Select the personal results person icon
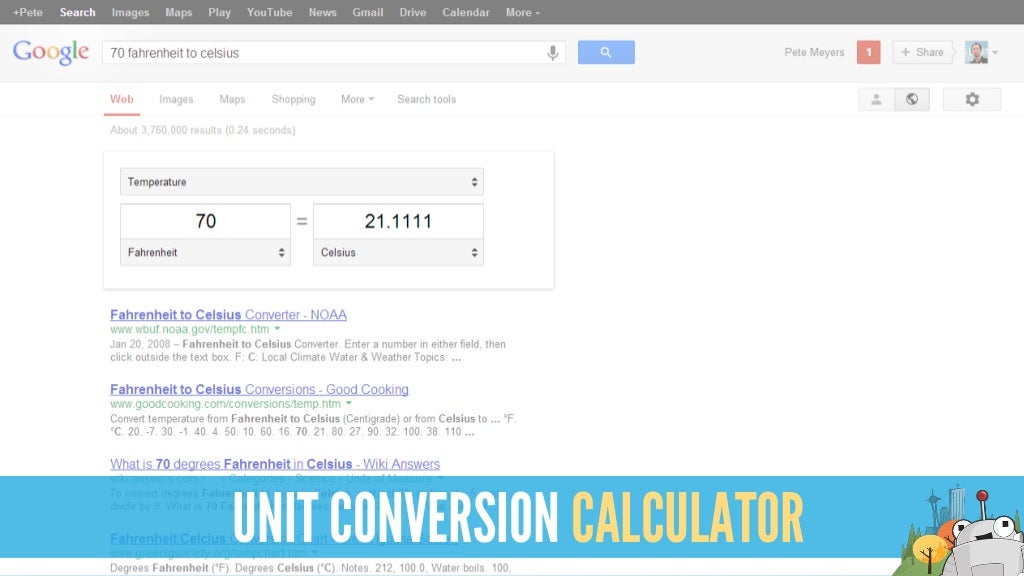This screenshot has width=1024, height=576. 876,99
